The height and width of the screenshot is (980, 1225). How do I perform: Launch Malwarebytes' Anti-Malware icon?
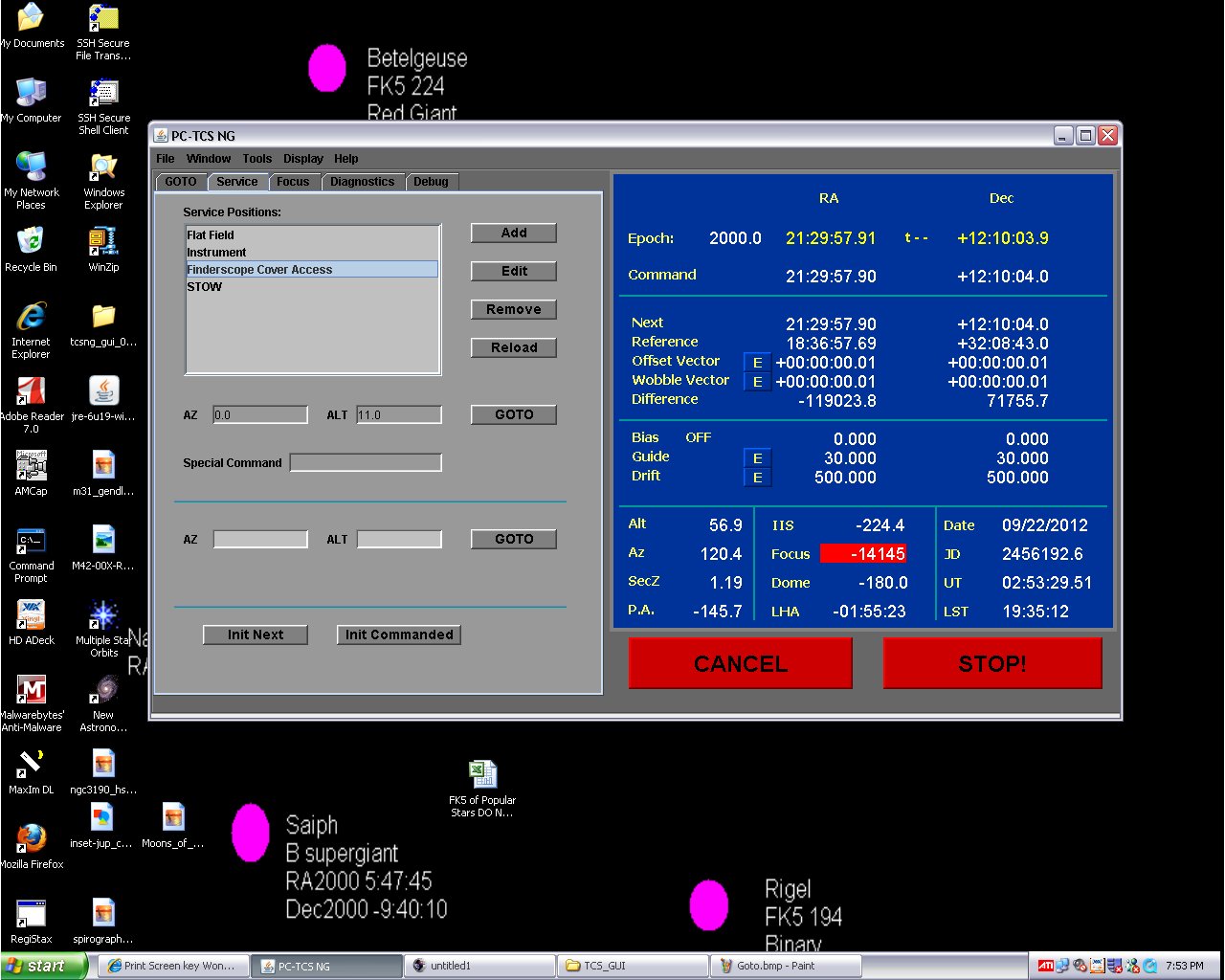point(32,703)
